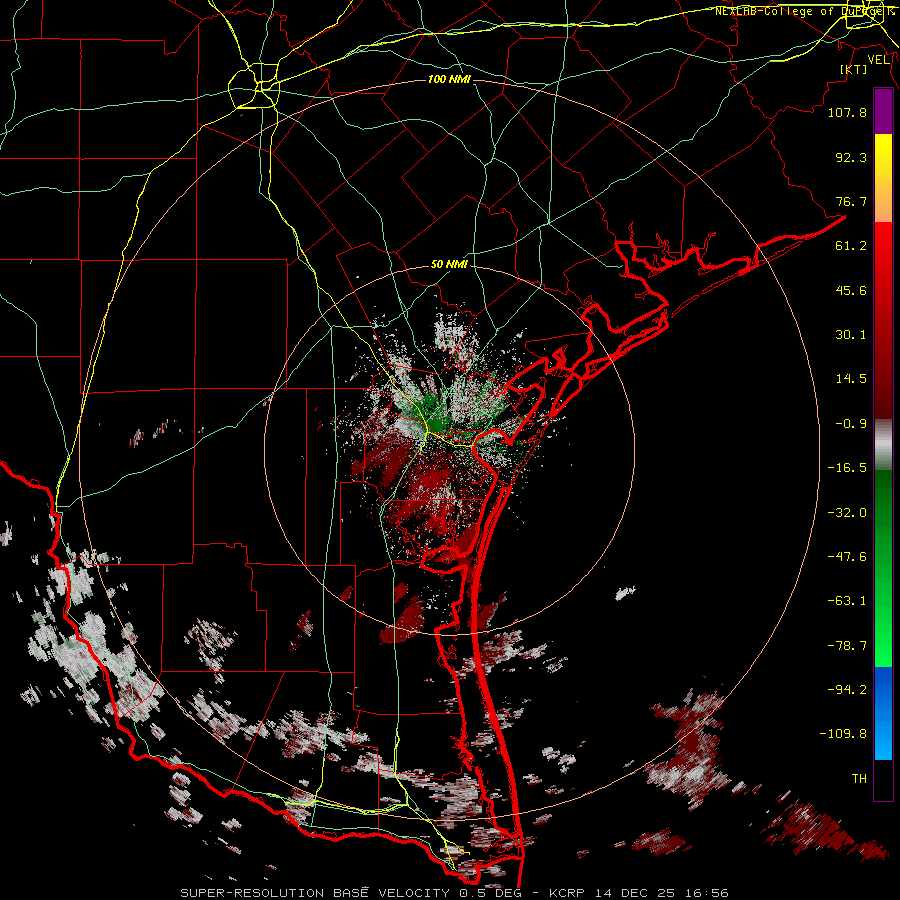Screen dimensions: 900x900
Task: Select the green segment of the color bar
Action: pos(883,568)
